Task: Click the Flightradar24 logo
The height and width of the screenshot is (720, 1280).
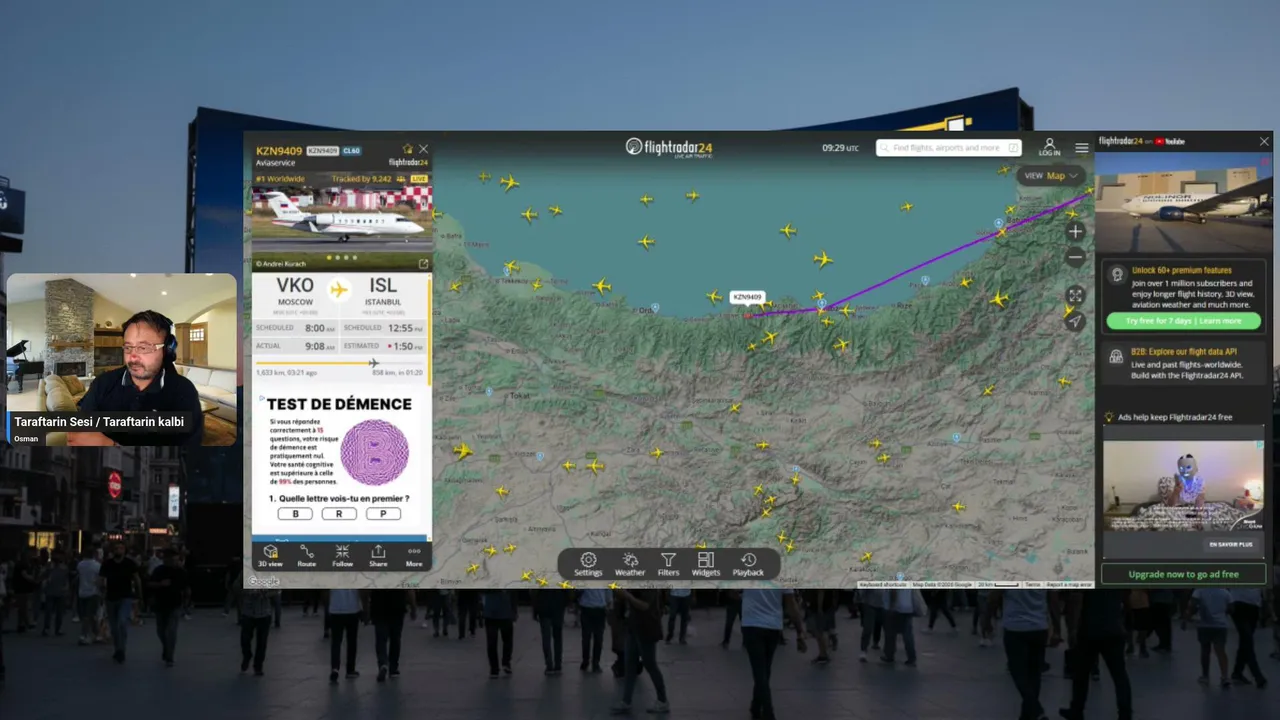Action: pos(669,147)
